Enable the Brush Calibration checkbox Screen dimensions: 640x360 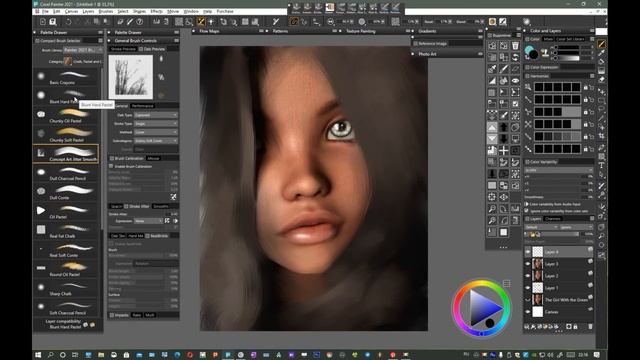[x=111, y=167]
